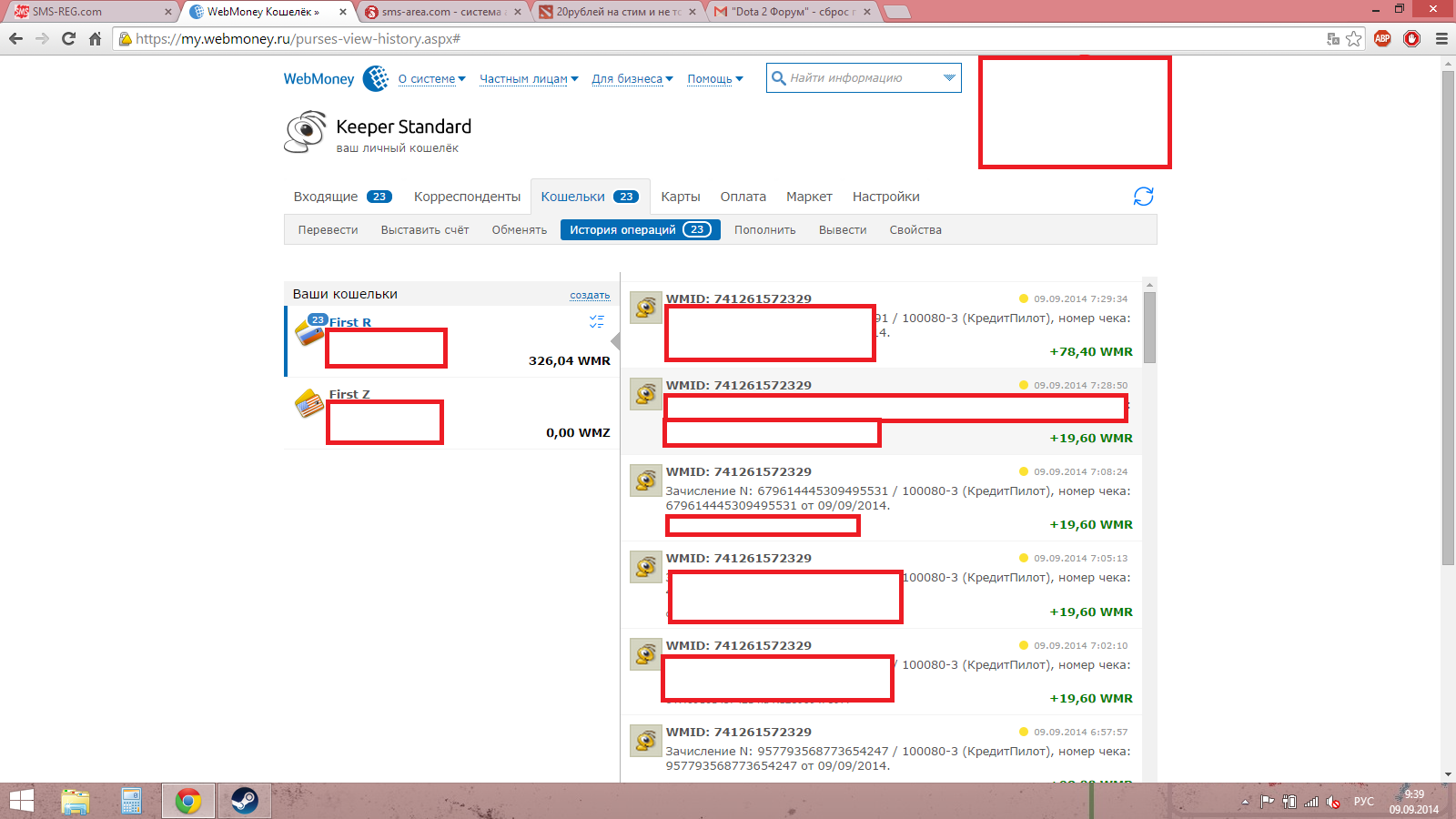
Task: Reload the page with Chrome reload icon
Action: coord(68,38)
